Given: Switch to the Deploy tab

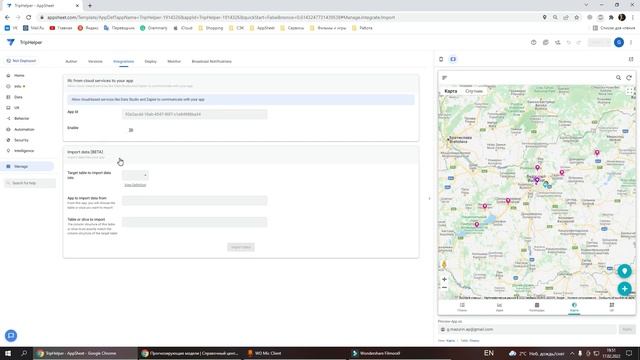Looking at the screenshot, I should point(150,61).
